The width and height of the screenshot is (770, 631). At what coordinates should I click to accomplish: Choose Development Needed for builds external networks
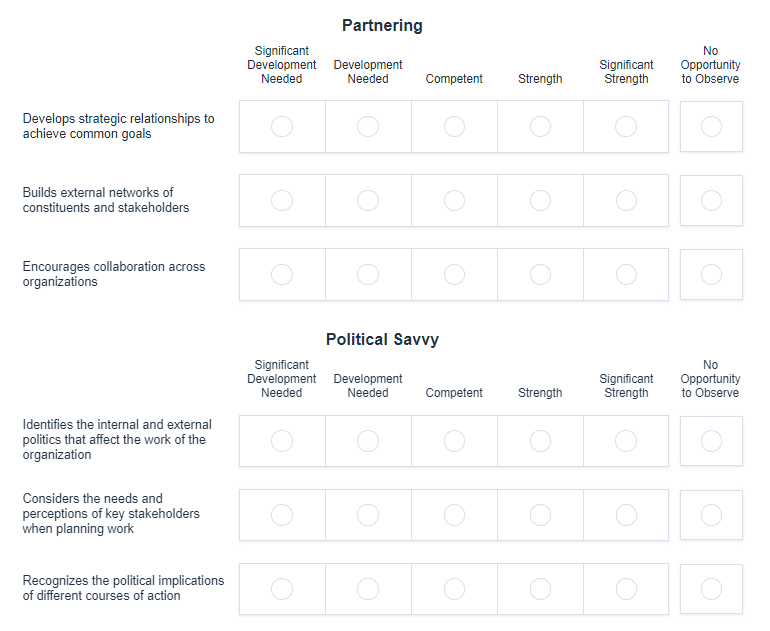[x=368, y=200]
